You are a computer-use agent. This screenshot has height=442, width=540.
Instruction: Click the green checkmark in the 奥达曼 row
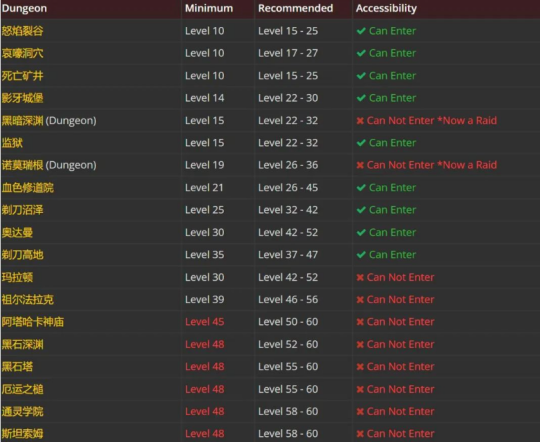[361, 233]
